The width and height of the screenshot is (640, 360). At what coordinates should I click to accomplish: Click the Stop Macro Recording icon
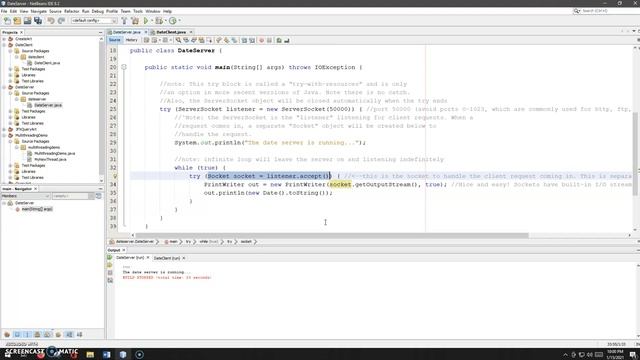click(x=269, y=40)
